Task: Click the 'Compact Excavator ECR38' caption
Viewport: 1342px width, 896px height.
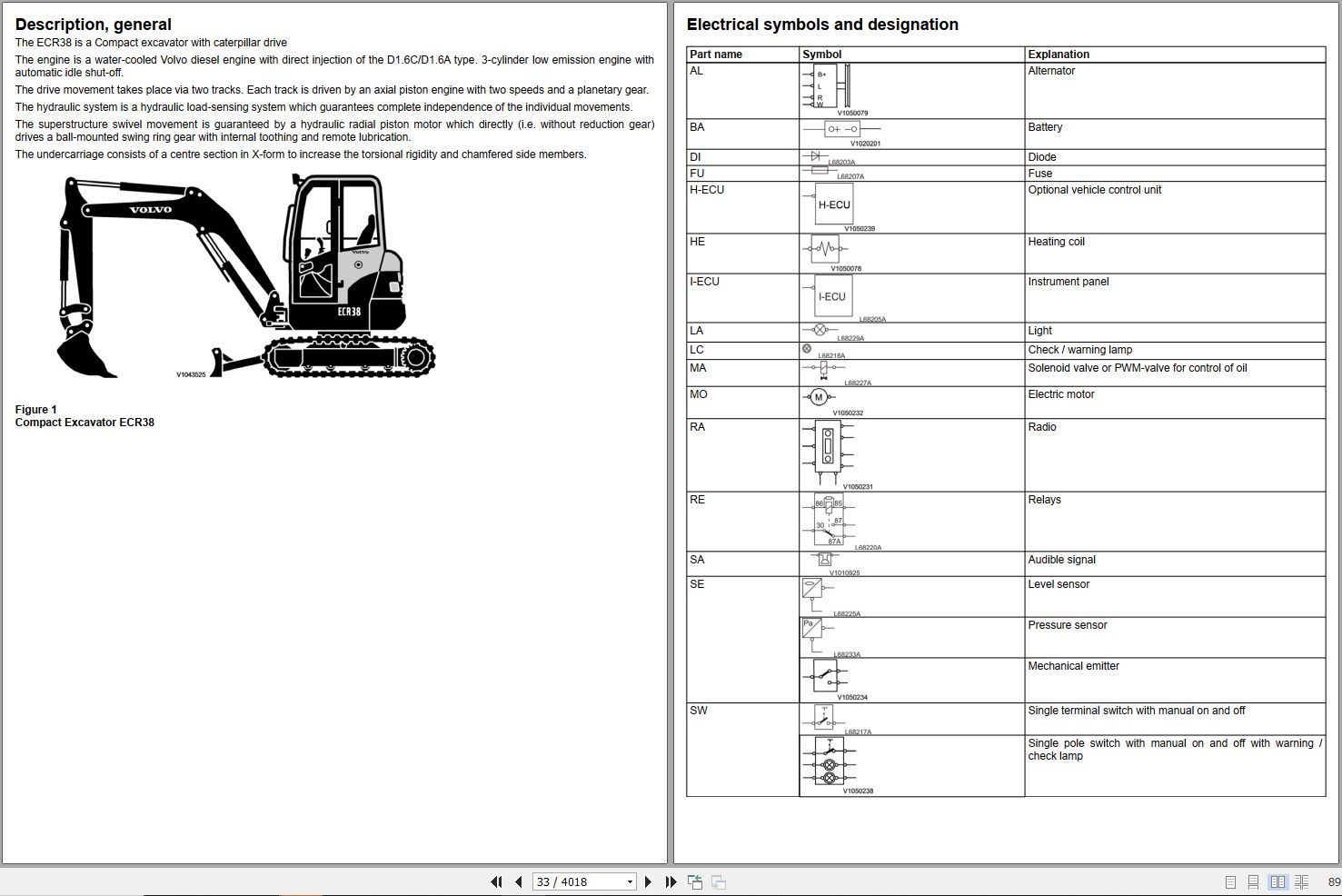Action: pos(84,423)
